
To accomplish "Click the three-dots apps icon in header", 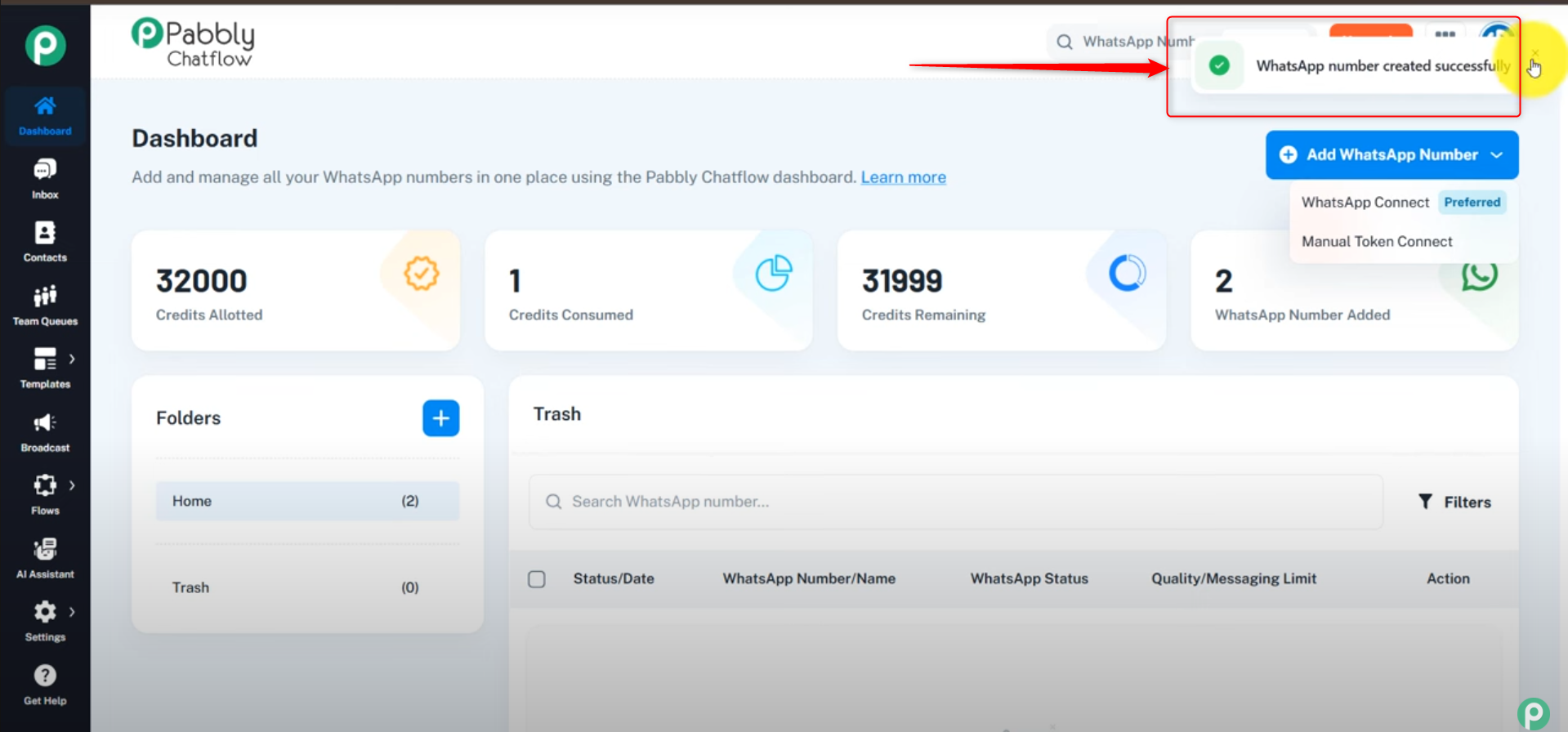I will [1445, 34].
